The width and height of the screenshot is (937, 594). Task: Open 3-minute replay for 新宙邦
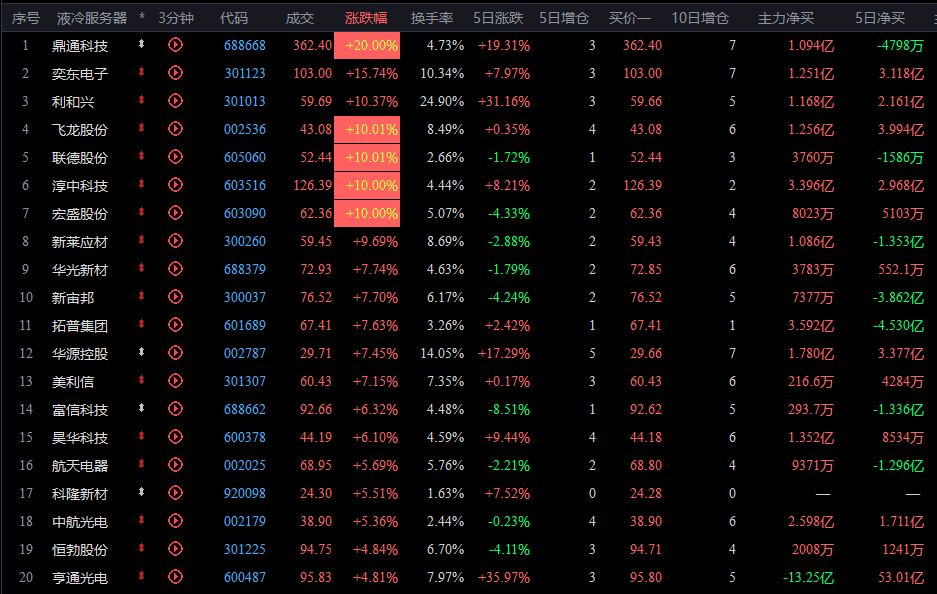pos(175,296)
